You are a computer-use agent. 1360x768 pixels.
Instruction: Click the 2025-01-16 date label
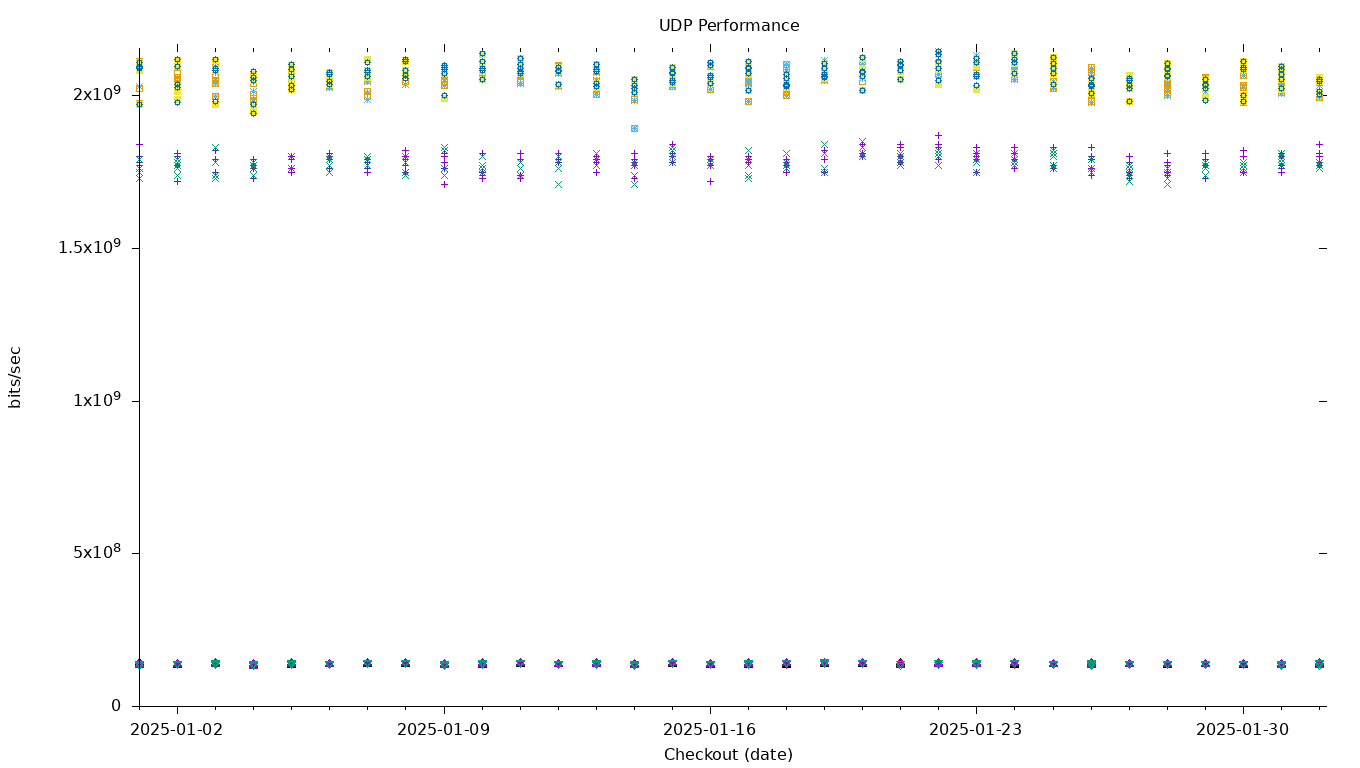pos(709,730)
